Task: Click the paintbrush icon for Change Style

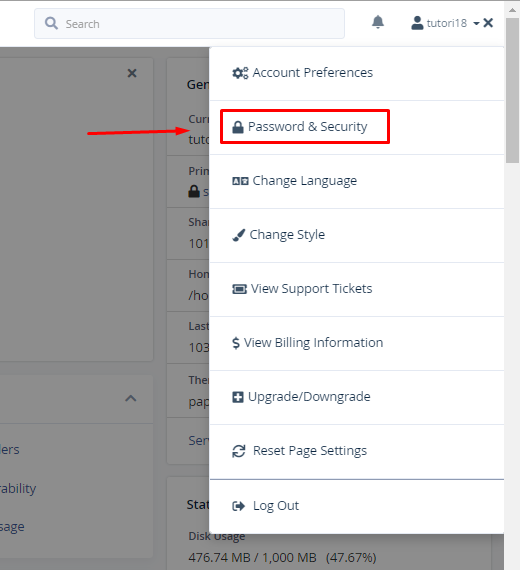Action: pos(239,235)
